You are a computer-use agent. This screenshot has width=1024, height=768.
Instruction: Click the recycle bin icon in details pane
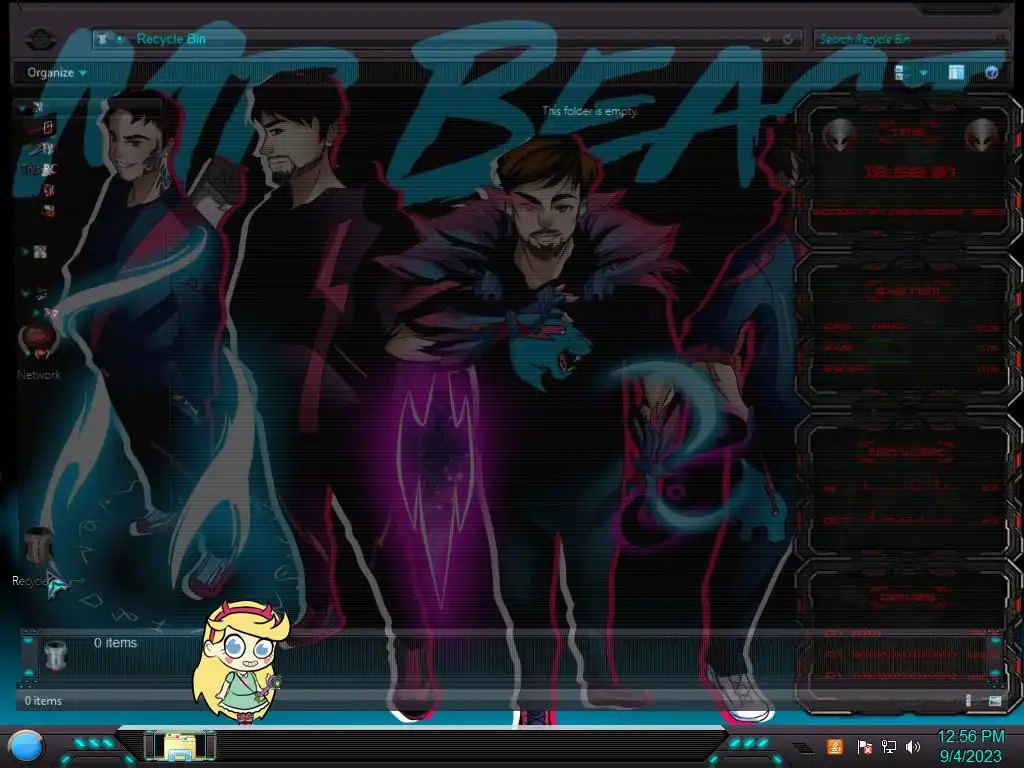pyautogui.click(x=56, y=656)
